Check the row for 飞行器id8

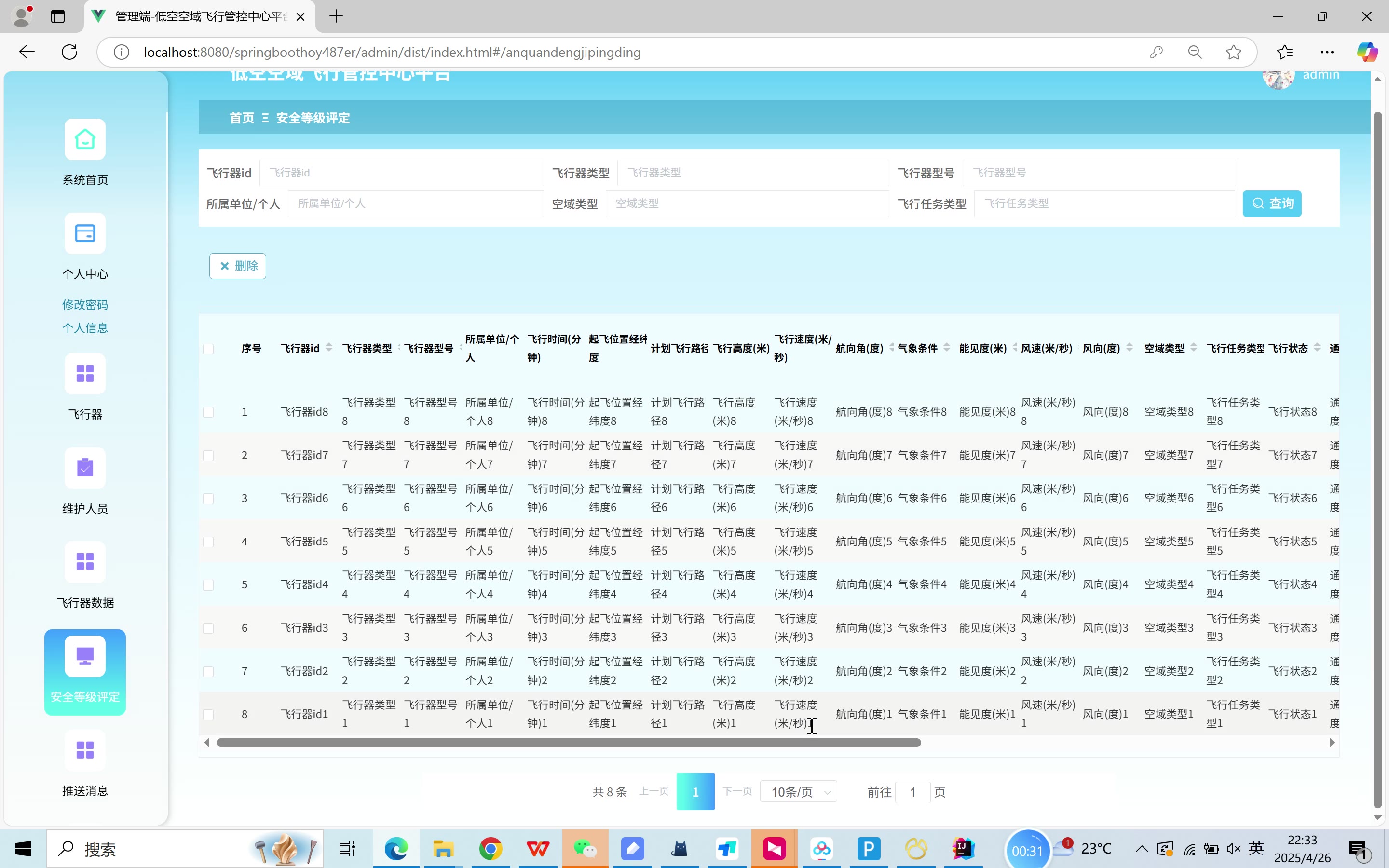pos(208,412)
